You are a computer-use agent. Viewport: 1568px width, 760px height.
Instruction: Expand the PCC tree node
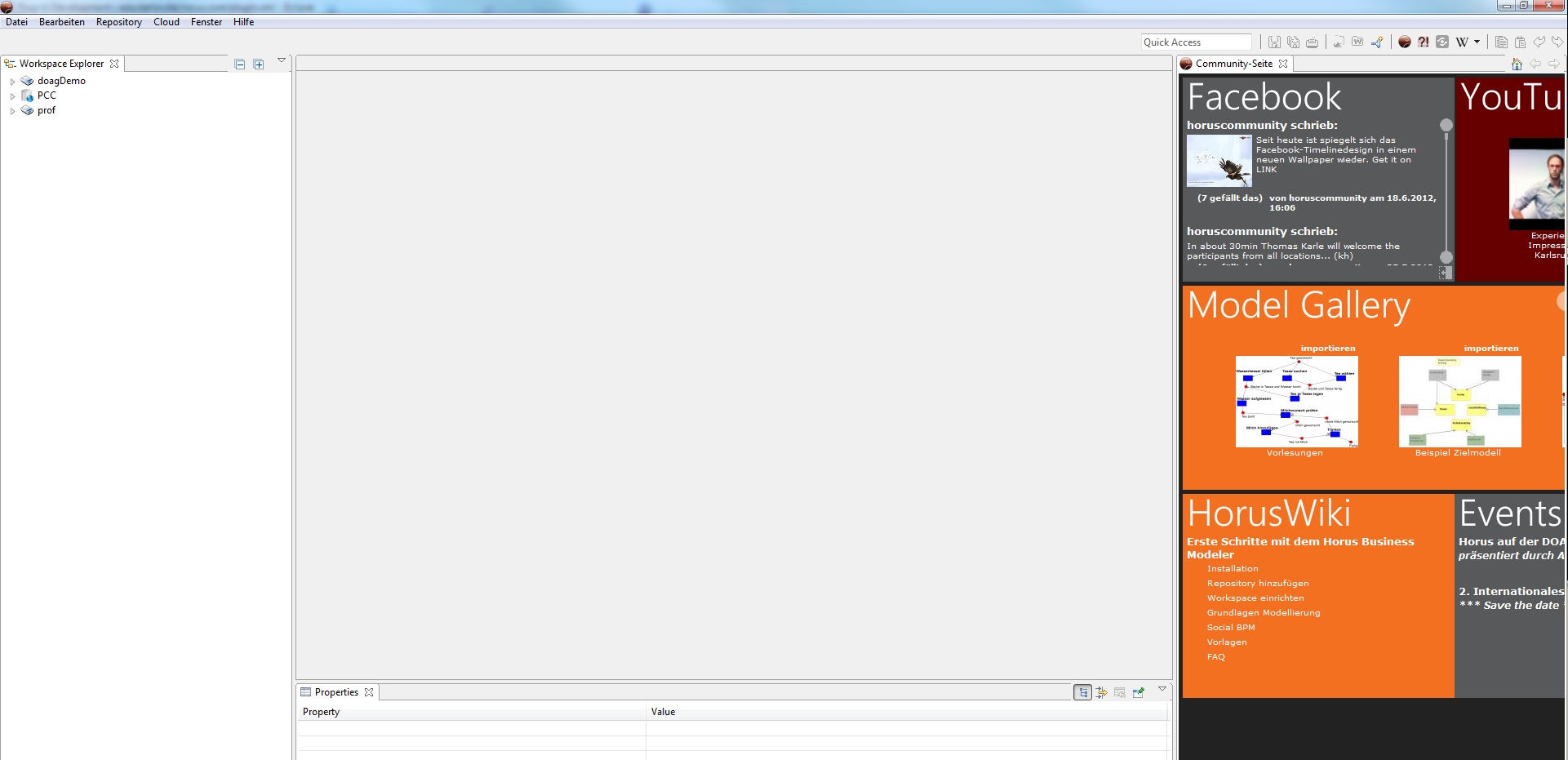pyautogui.click(x=12, y=96)
